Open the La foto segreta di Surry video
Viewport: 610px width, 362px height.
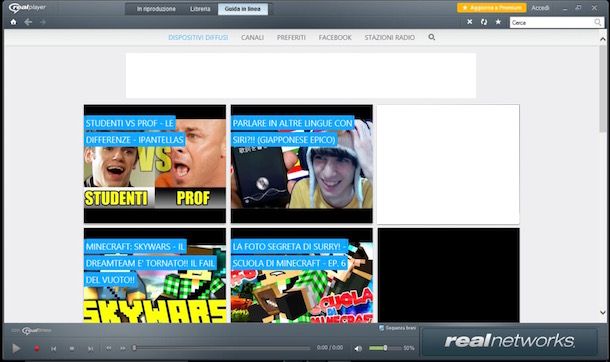[301, 275]
